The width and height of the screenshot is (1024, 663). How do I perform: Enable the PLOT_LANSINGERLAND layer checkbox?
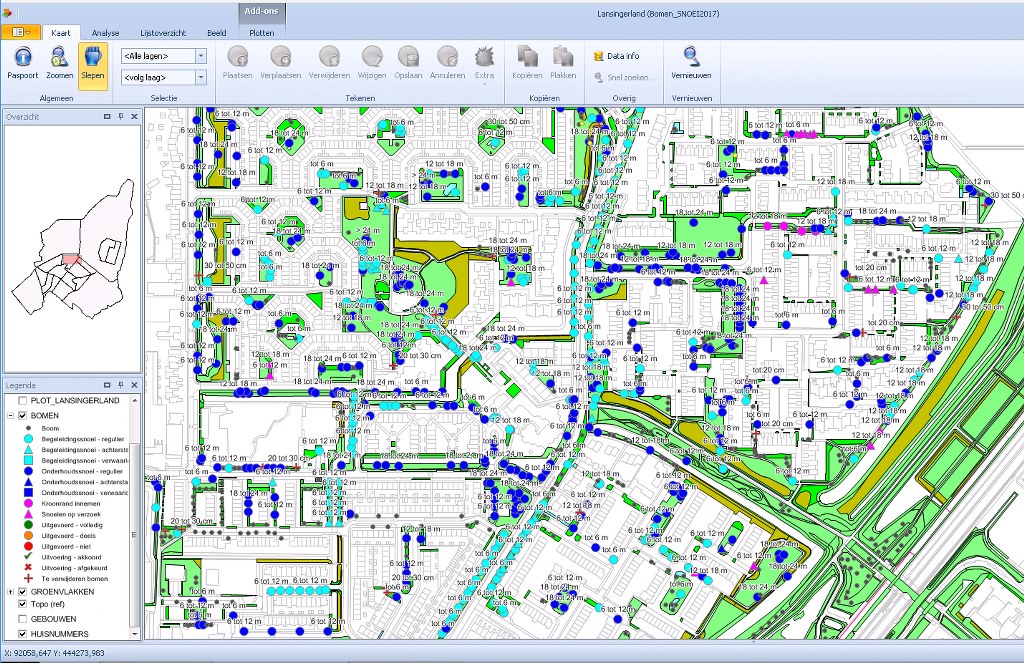[x=23, y=401]
